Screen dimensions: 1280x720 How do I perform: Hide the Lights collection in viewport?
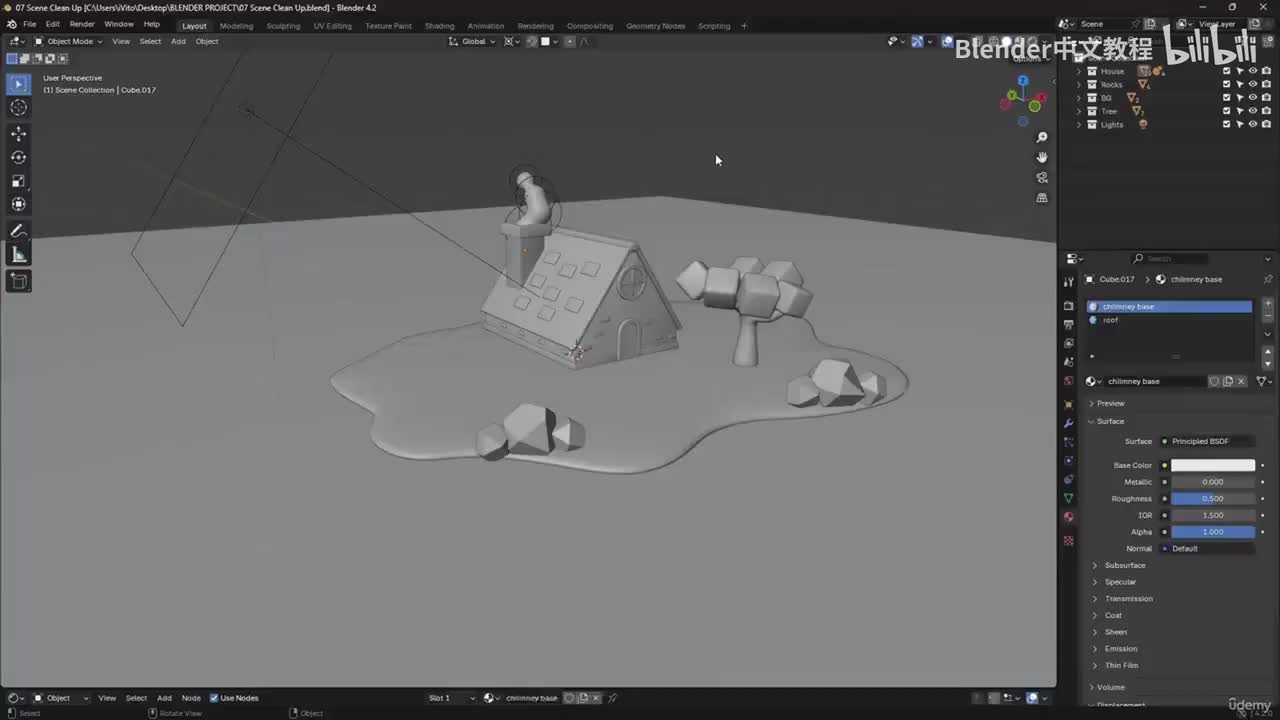click(x=1253, y=124)
